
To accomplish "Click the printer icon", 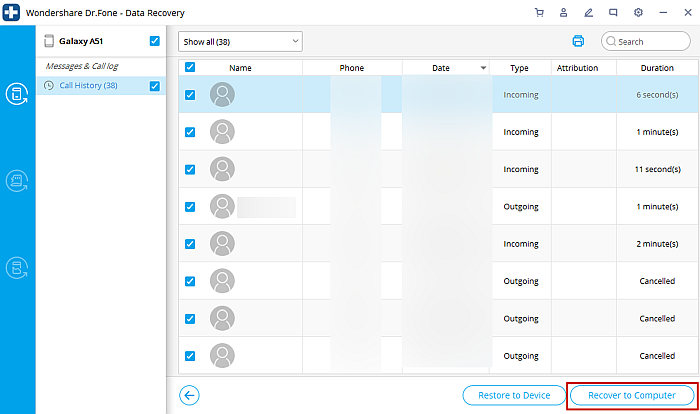I will click(x=578, y=41).
